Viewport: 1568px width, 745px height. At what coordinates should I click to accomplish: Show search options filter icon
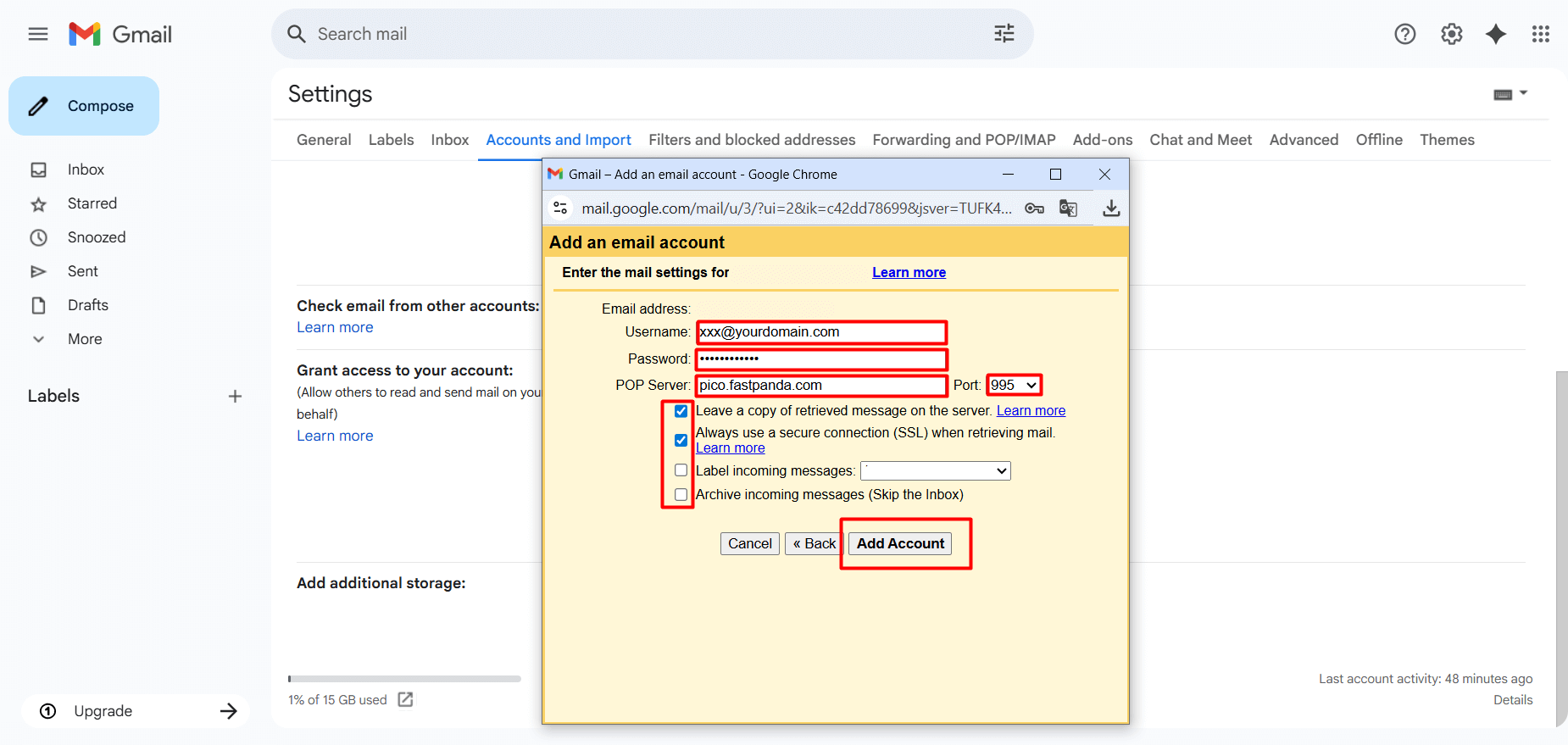pyautogui.click(x=1004, y=34)
